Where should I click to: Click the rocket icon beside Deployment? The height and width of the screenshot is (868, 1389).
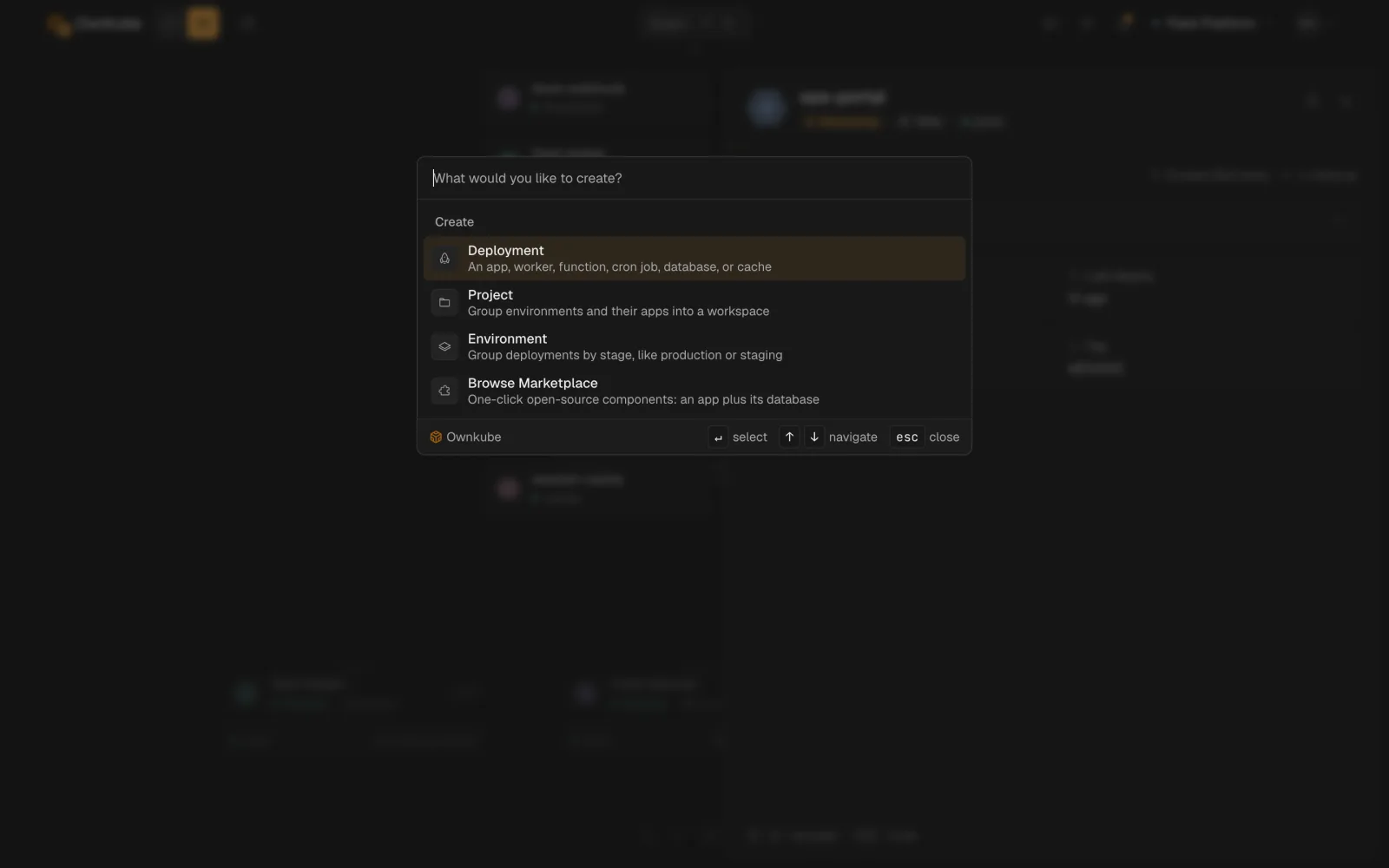(444, 259)
